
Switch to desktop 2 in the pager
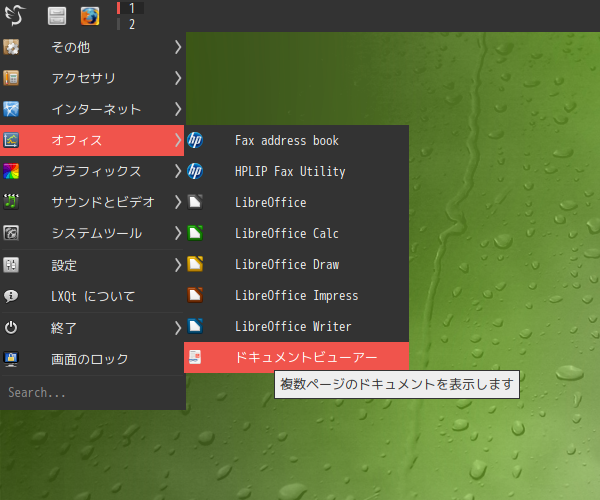click(x=130, y=24)
